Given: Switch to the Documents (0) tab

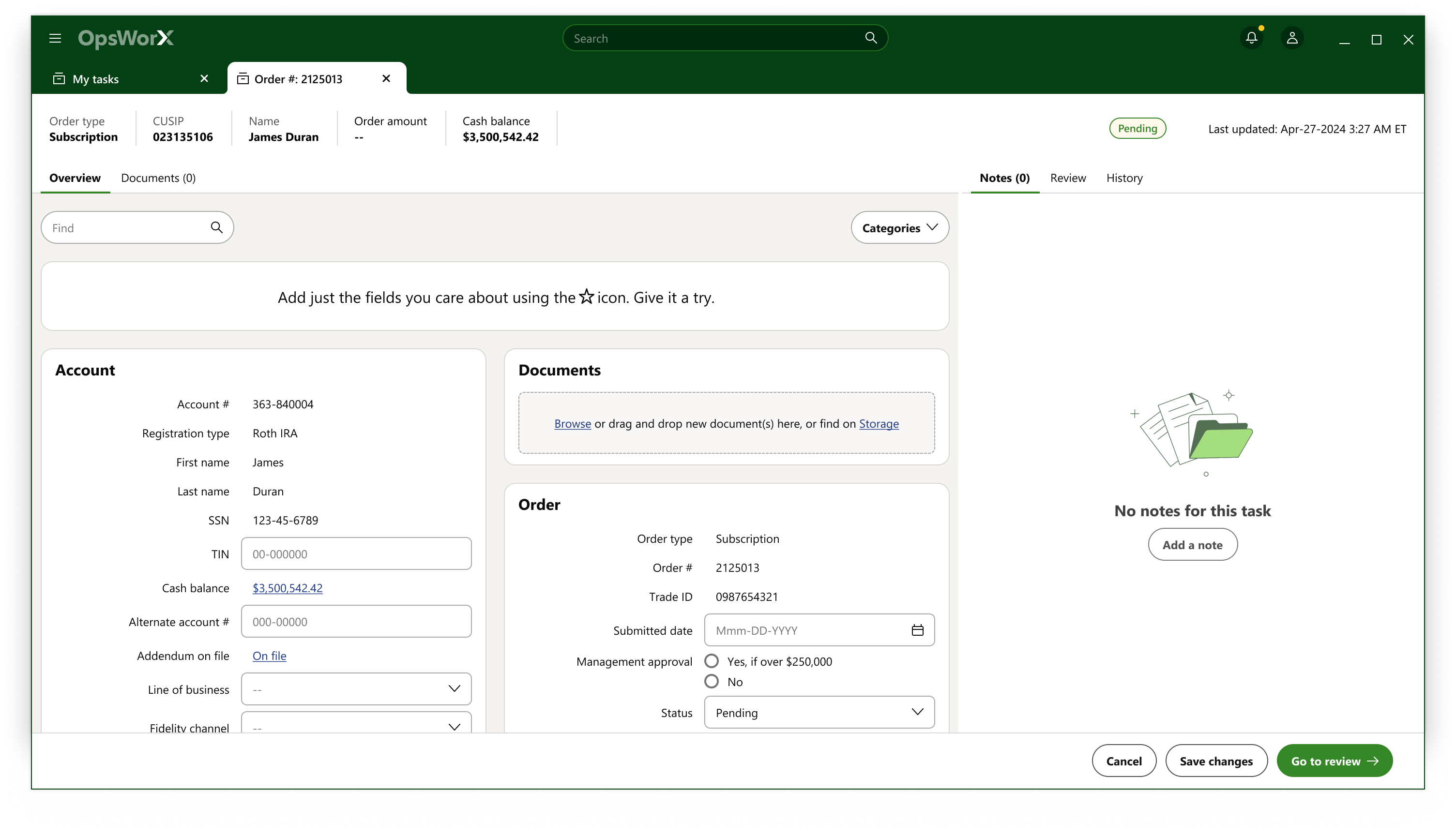Looking at the screenshot, I should pos(158,178).
